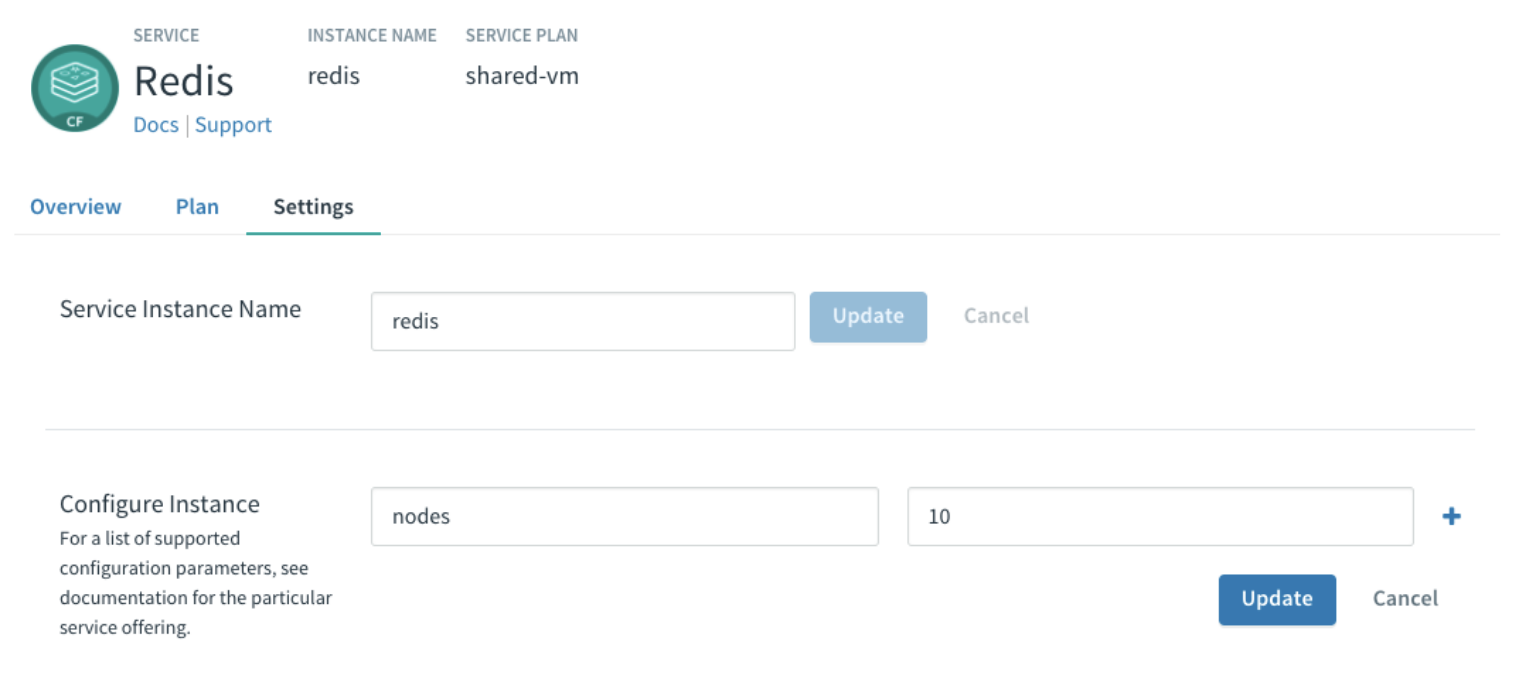Click the disabled Update button next to instance name

(x=868, y=316)
